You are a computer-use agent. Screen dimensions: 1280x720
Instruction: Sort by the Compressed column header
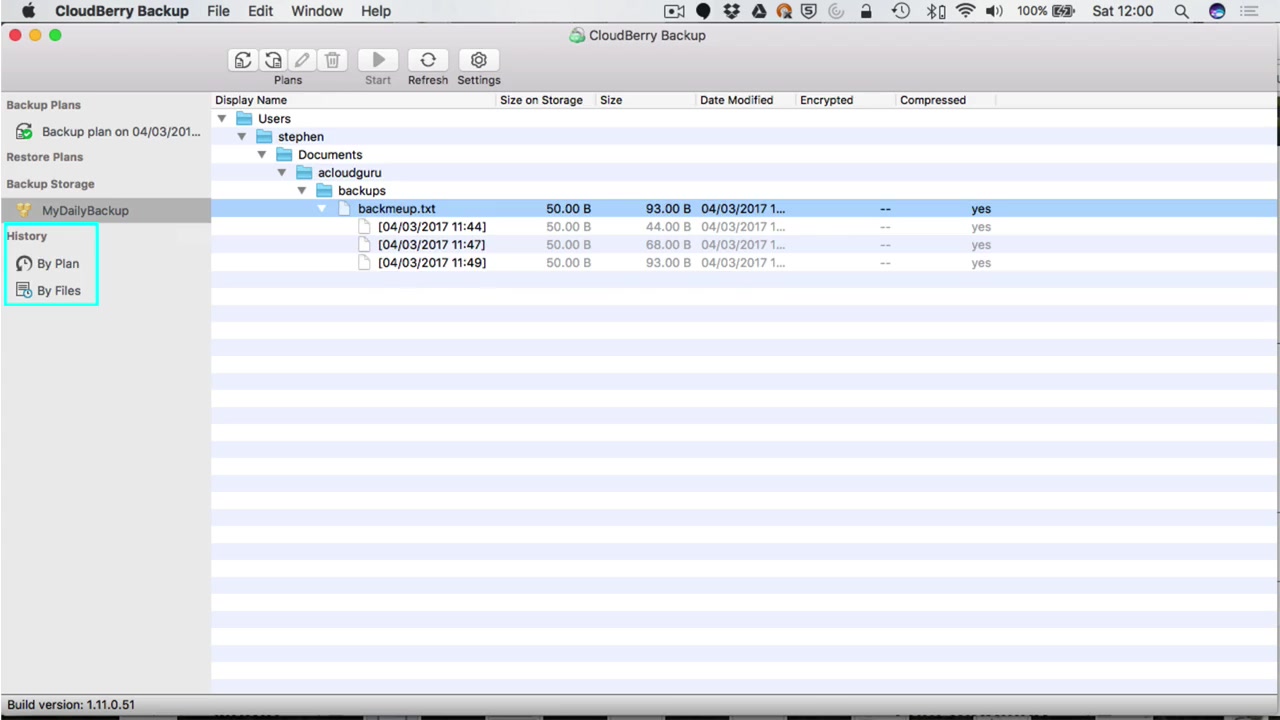946,100
